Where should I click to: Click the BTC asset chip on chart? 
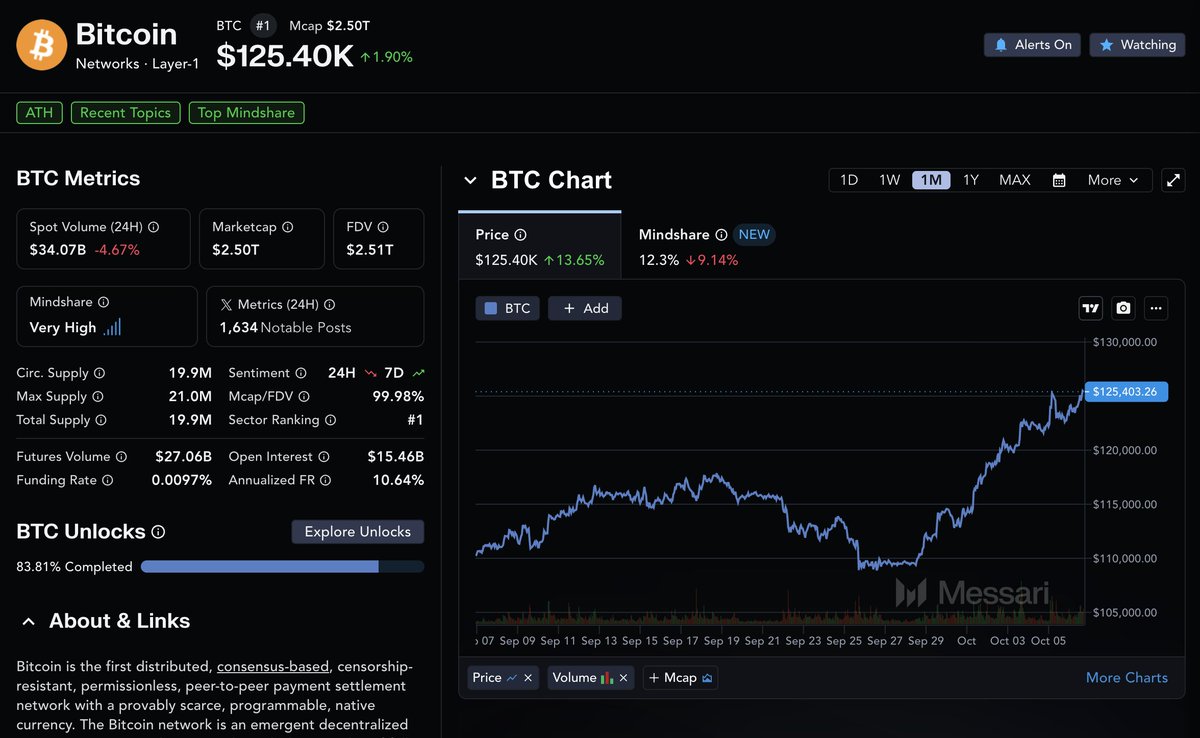(508, 308)
